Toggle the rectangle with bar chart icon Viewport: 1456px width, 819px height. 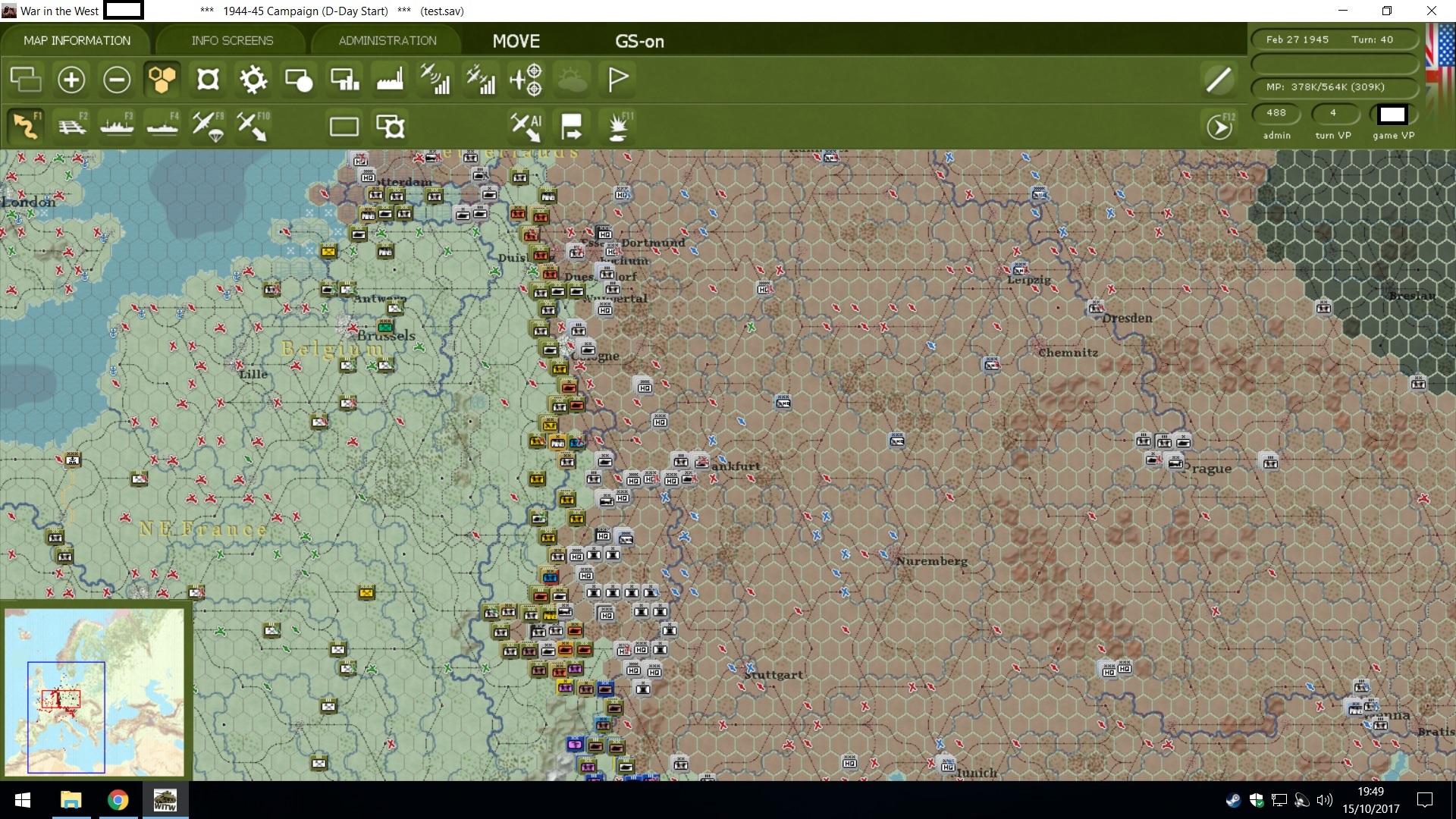point(344,80)
